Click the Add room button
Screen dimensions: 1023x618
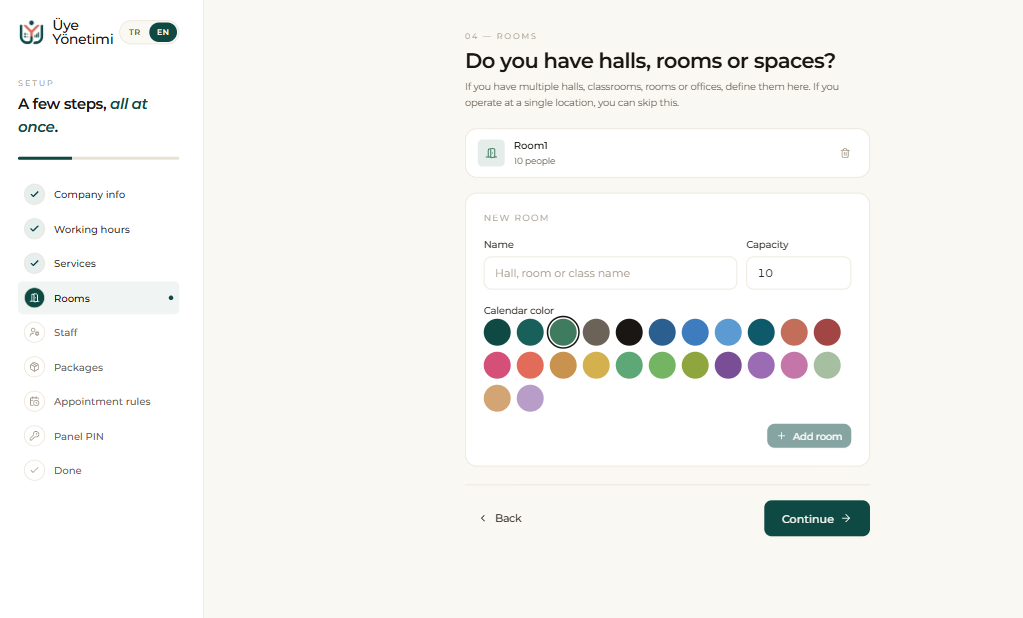pos(809,436)
